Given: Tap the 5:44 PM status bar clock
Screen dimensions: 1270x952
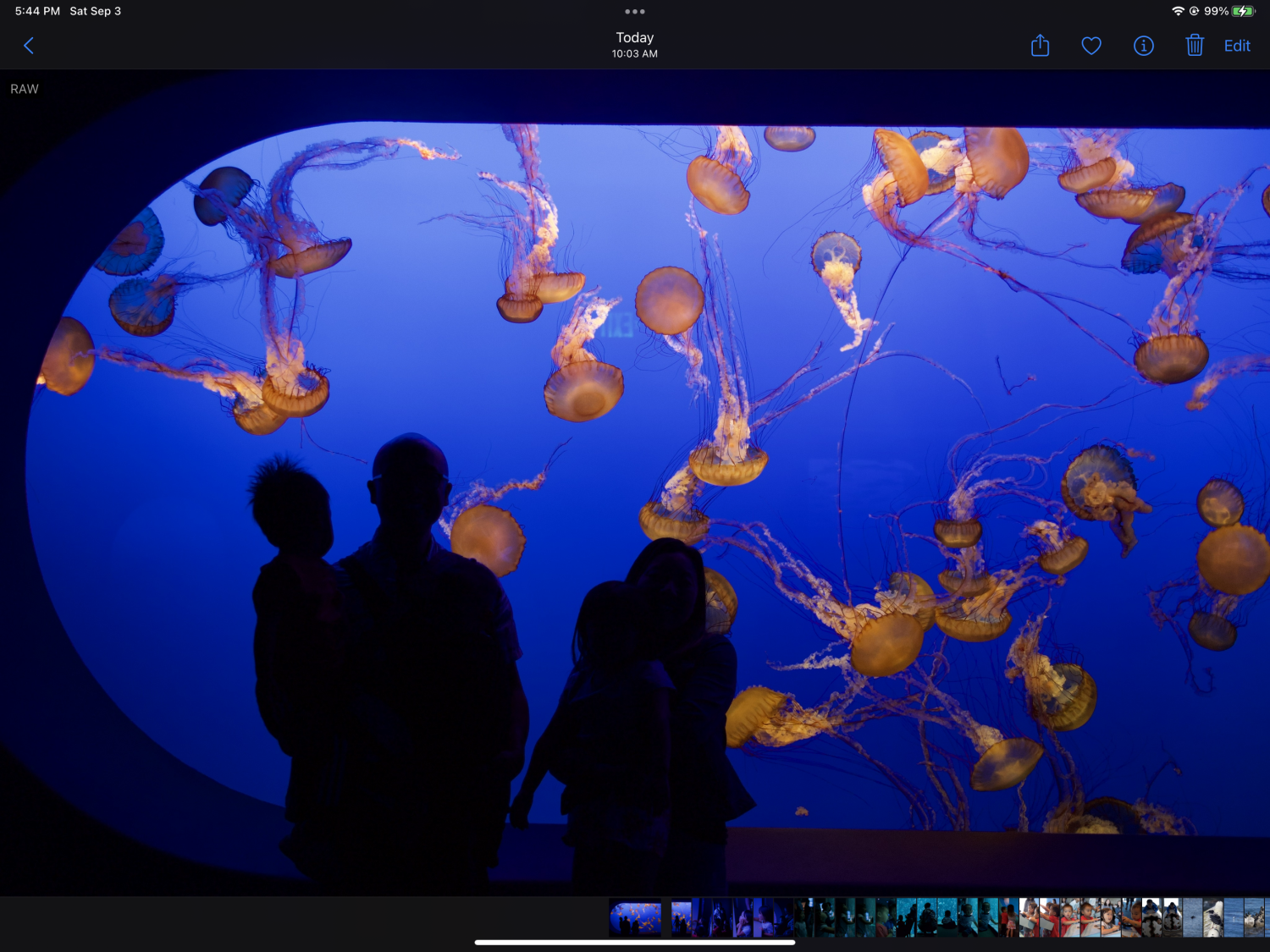Looking at the screenshot, I should [37, 11].
